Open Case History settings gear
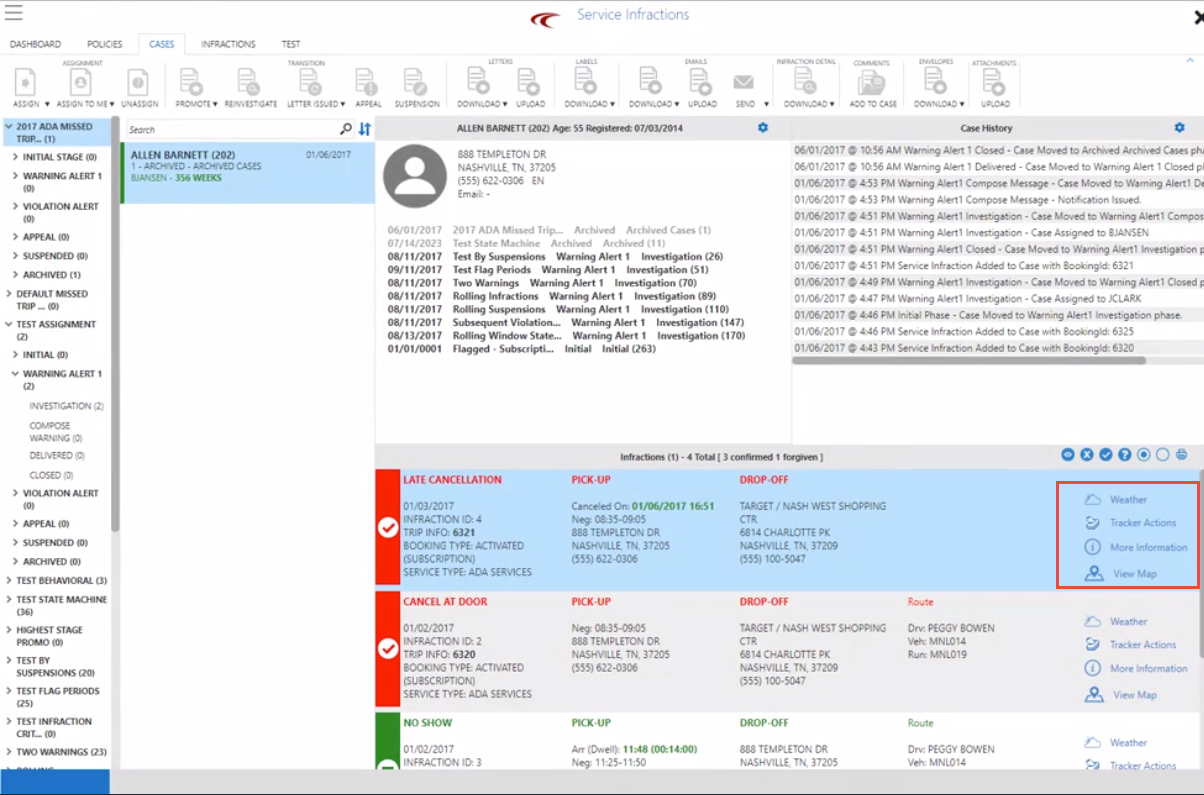Viewport: 1204px width, 795px height. [x=1179, y=128]
